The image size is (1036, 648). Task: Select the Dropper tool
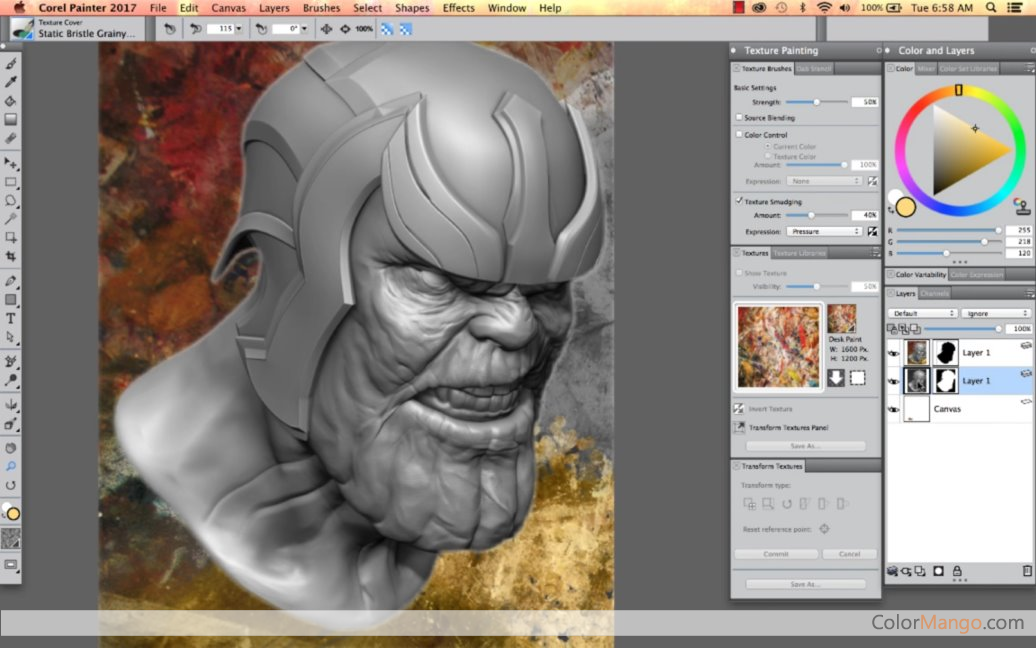click(11, 82)
